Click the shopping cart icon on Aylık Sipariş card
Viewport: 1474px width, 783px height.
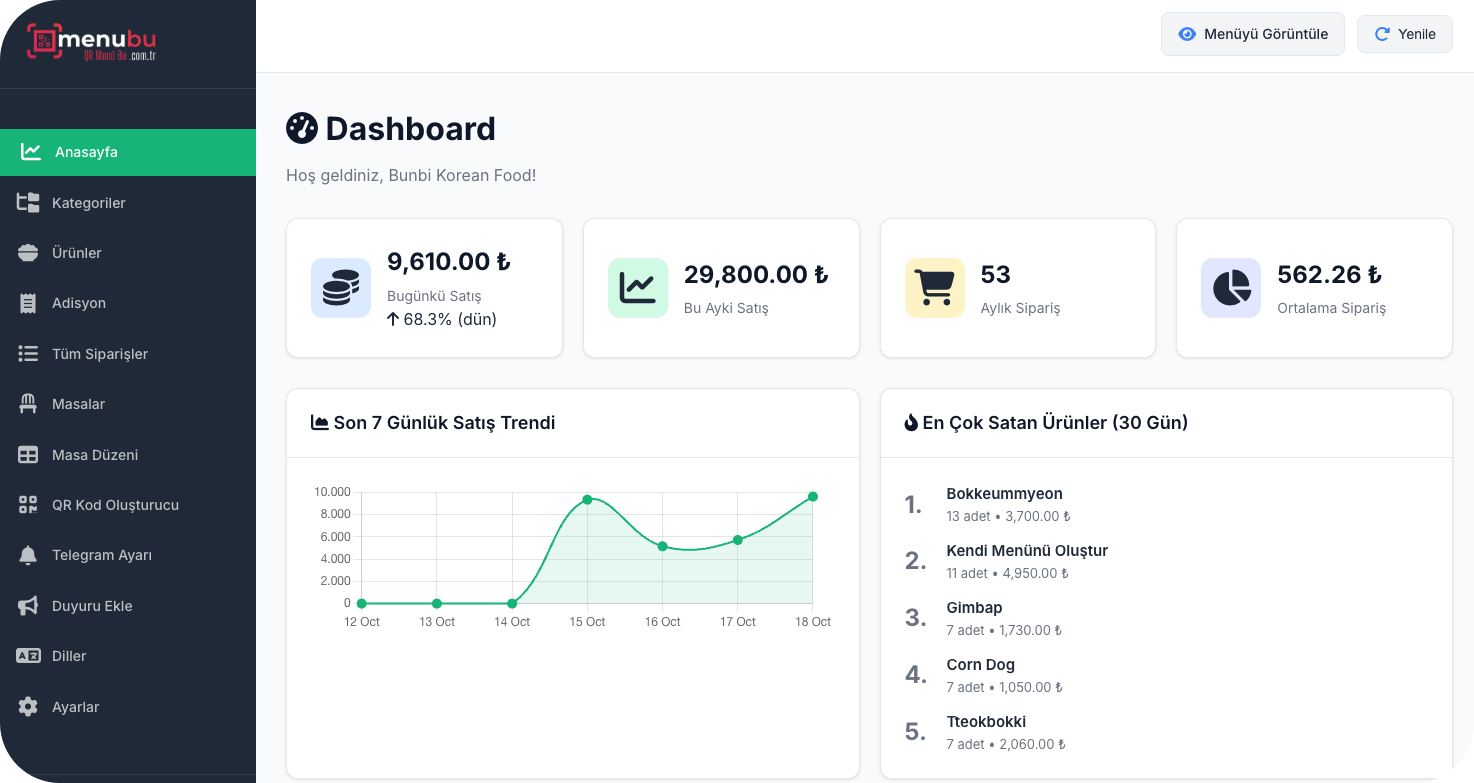(934, 288)
